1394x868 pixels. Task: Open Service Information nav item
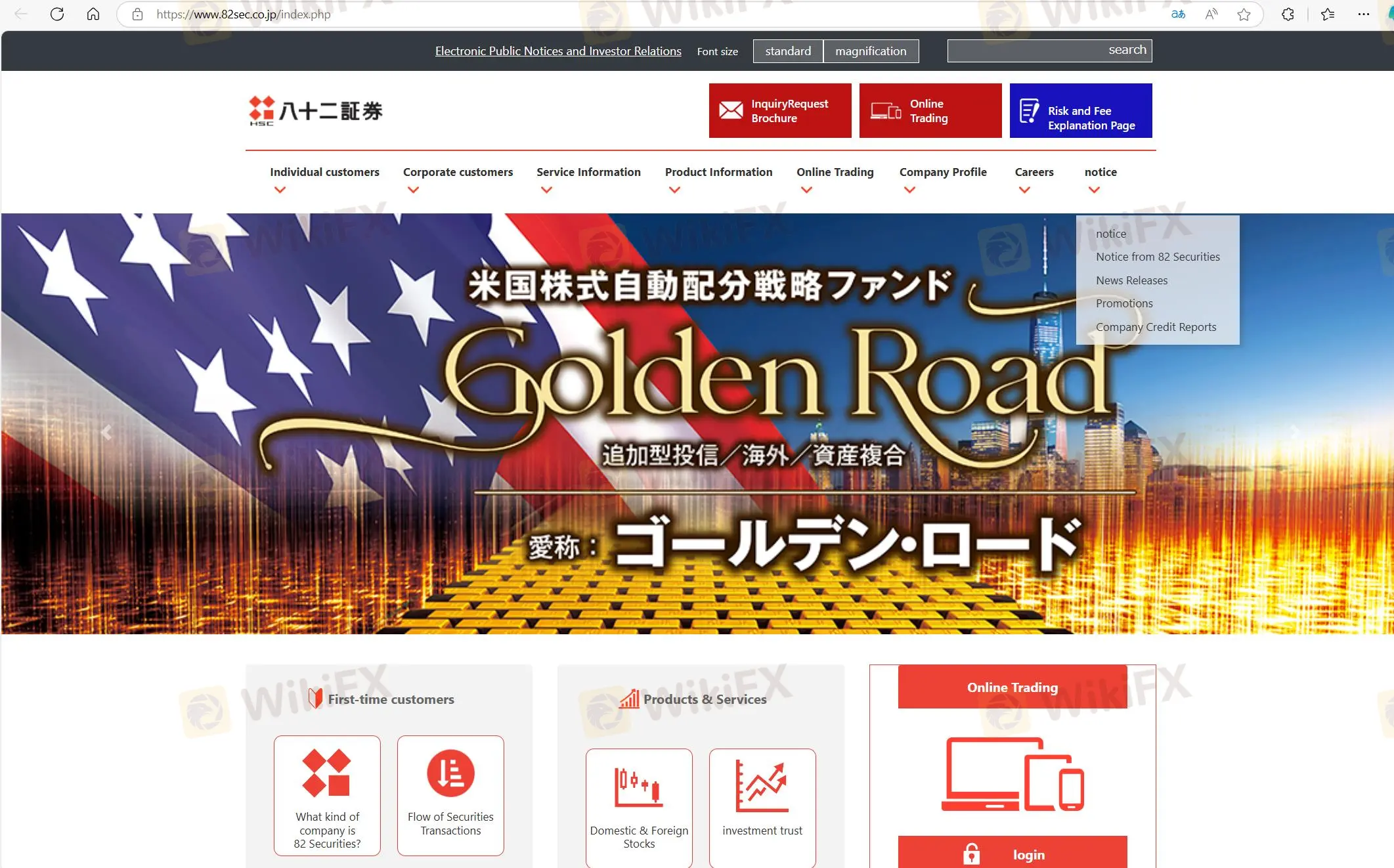(x=588, y=172)
